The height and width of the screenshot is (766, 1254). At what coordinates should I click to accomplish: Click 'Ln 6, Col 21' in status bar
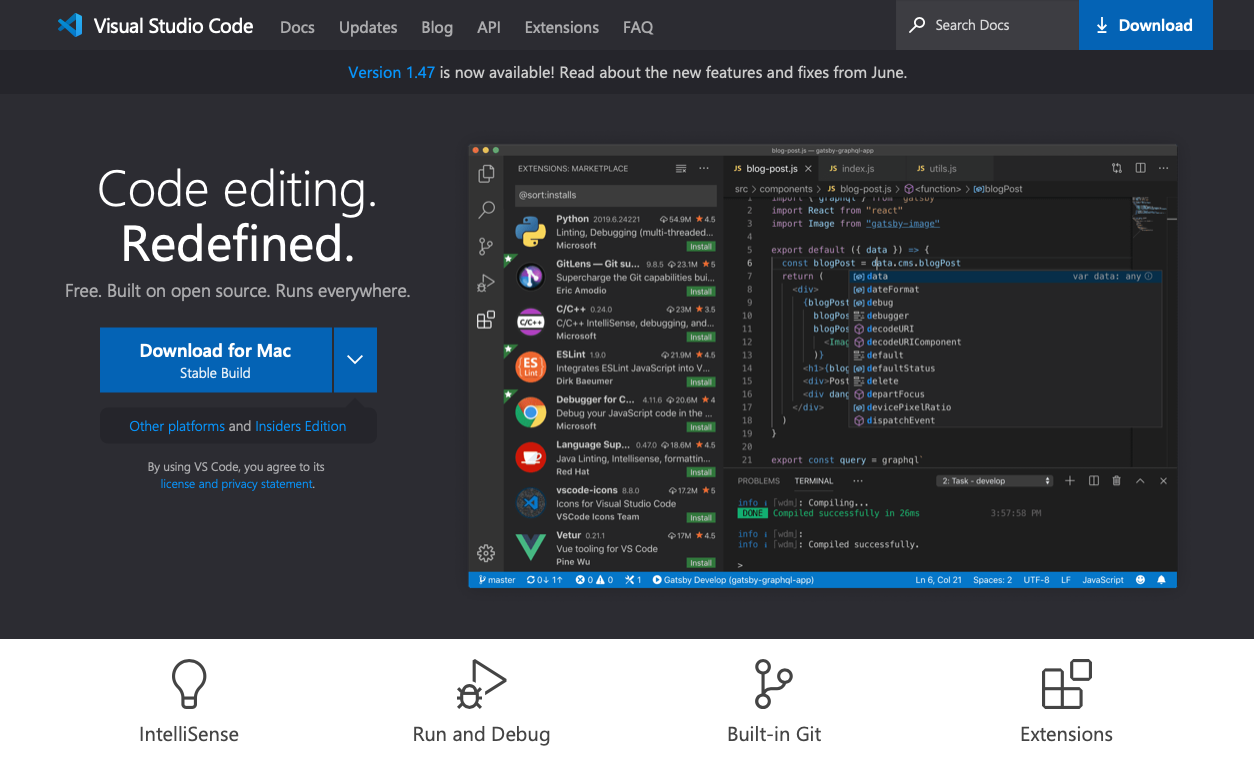[x=938, y=580]
